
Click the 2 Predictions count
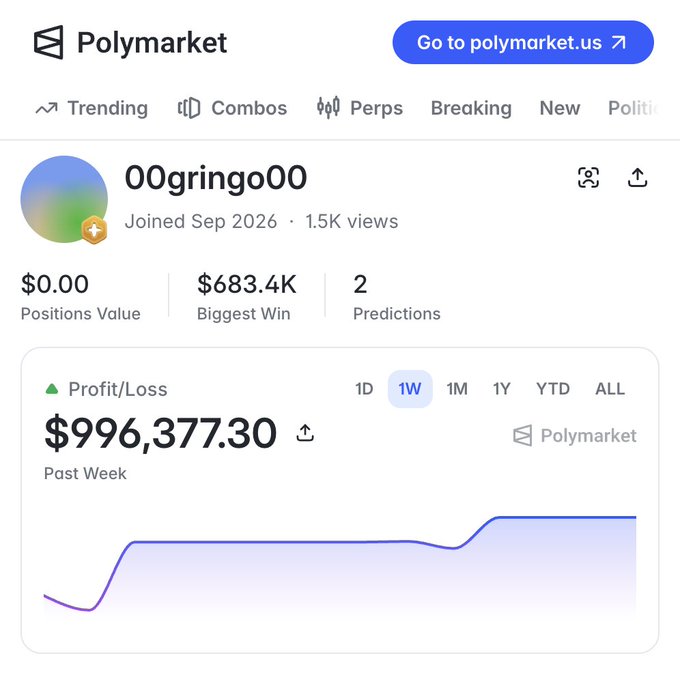coord(360,284)
